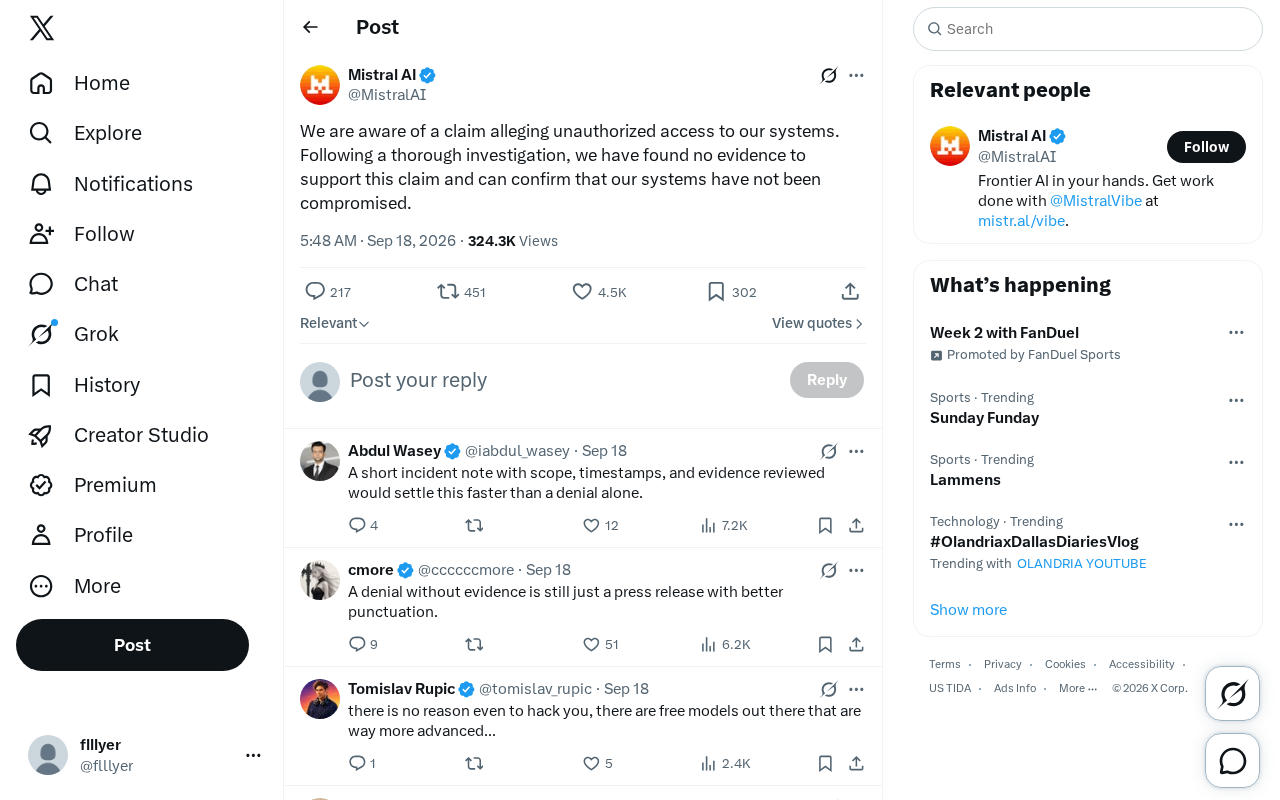Open the floating chat messages button
The image size is (1280, 800).
(1232, 761)
